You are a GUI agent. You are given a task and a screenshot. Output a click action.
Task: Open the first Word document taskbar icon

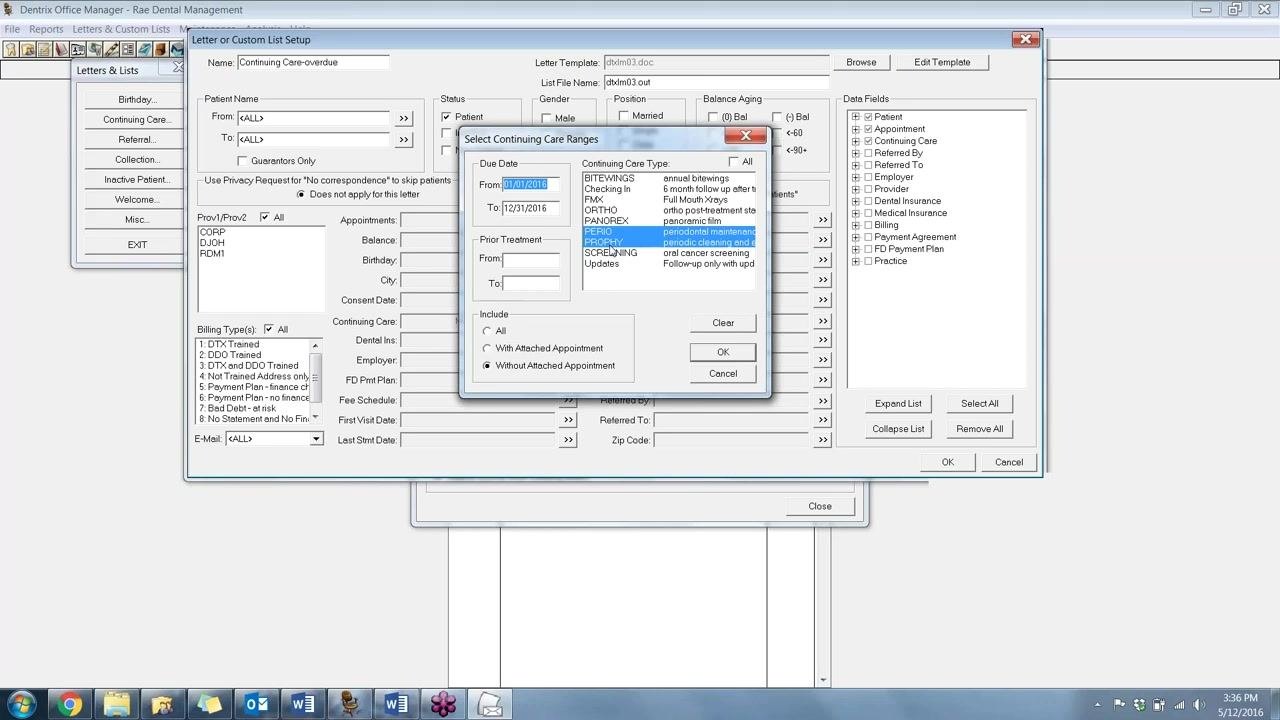pyautogui.click(x=303, y=705)
